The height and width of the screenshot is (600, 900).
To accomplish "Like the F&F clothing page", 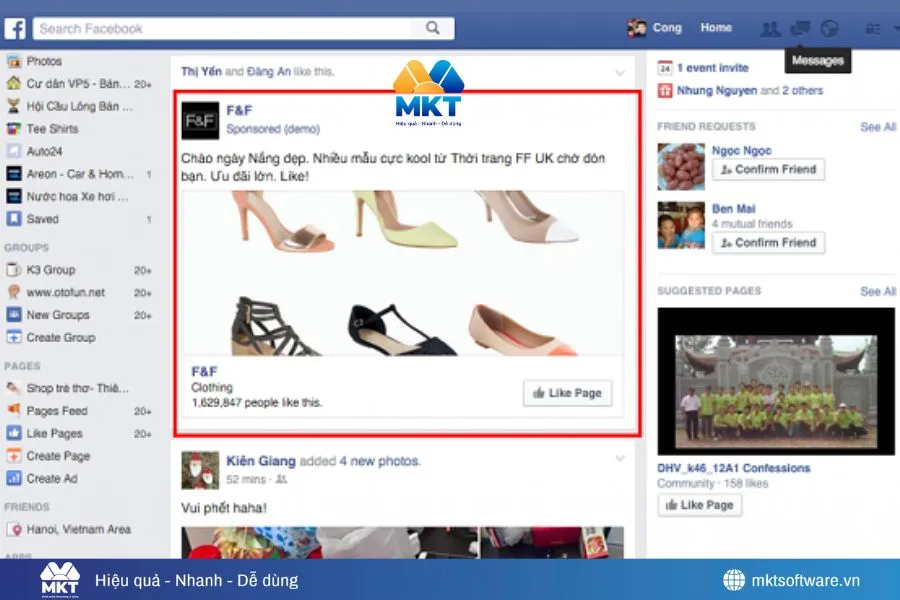I will pos(567,393).
